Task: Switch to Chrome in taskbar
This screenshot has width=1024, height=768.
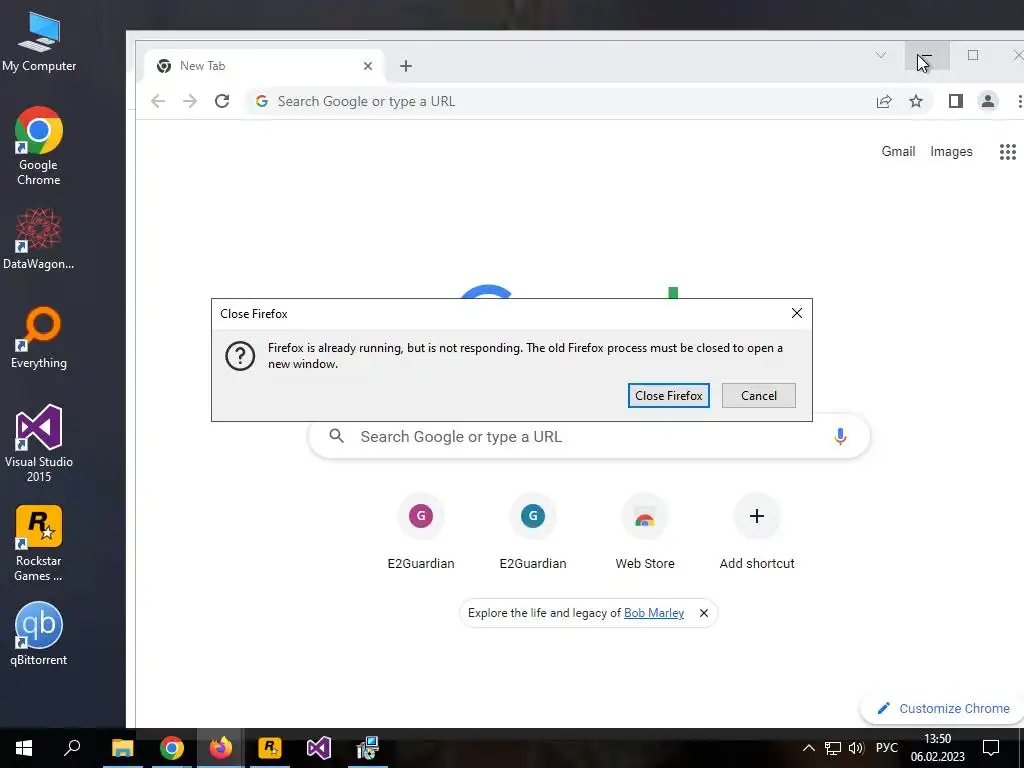Action: pyautogui.click(x=172, y=748)
